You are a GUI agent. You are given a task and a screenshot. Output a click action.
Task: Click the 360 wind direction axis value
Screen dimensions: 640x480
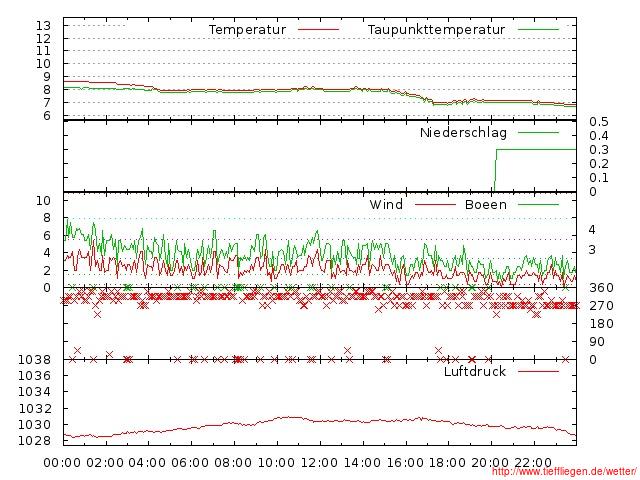(600, 288)
